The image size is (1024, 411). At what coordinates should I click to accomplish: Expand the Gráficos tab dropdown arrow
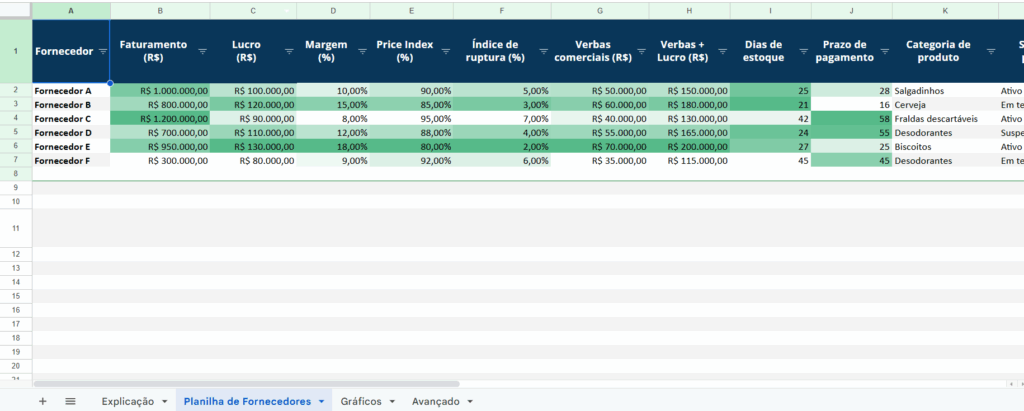[x=392, y=402]
